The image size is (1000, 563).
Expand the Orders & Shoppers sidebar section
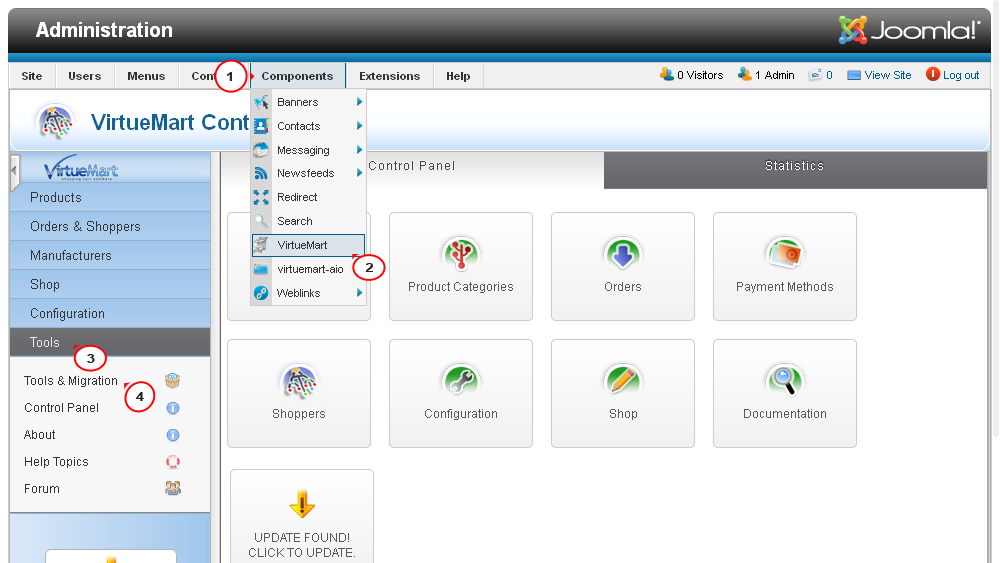click(x=110, y=226)
